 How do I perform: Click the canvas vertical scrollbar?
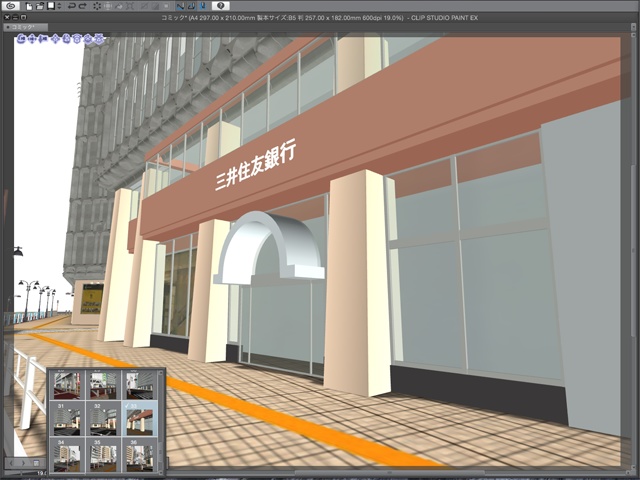pyautogui.click(x=633, y=249)
